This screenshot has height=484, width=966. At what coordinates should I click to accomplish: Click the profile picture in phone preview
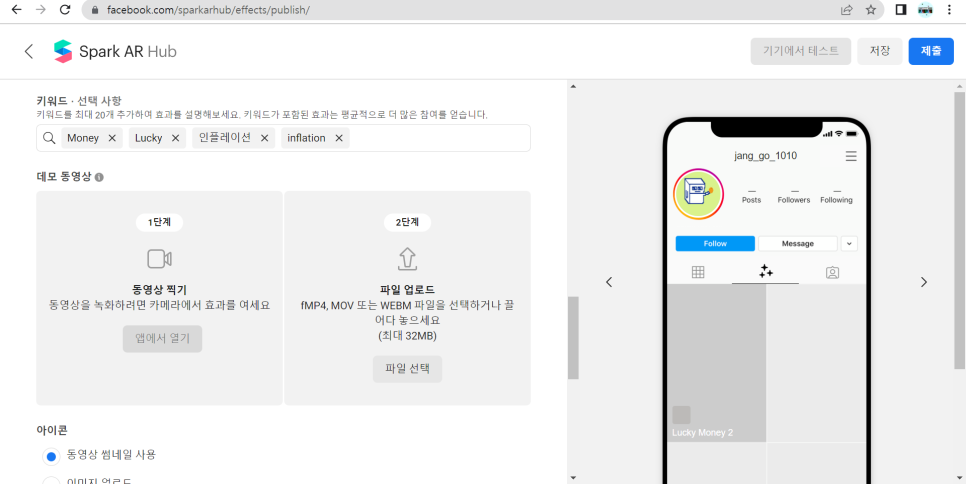(698, 194)
